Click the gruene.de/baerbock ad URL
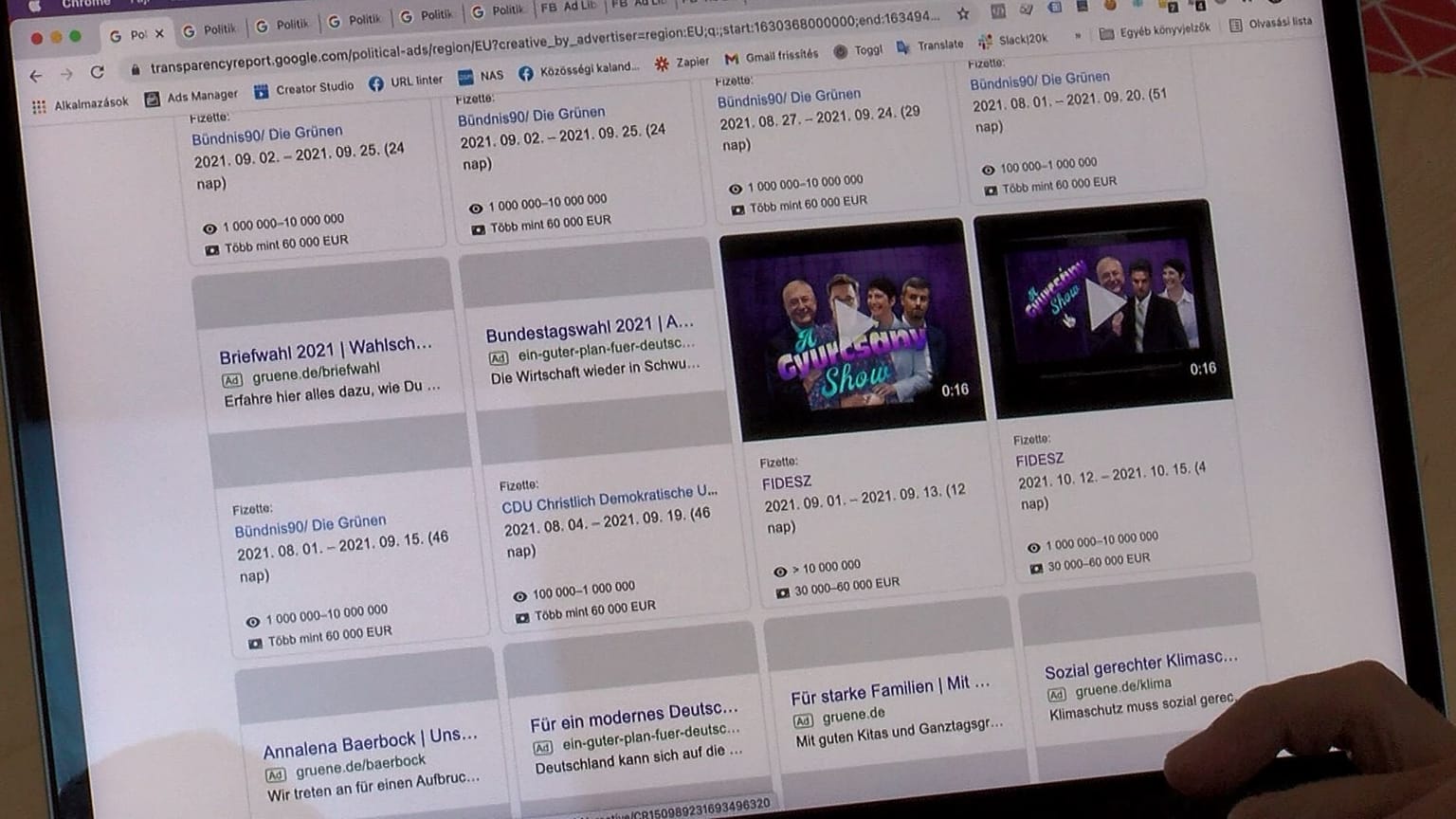 click(360, 766)
